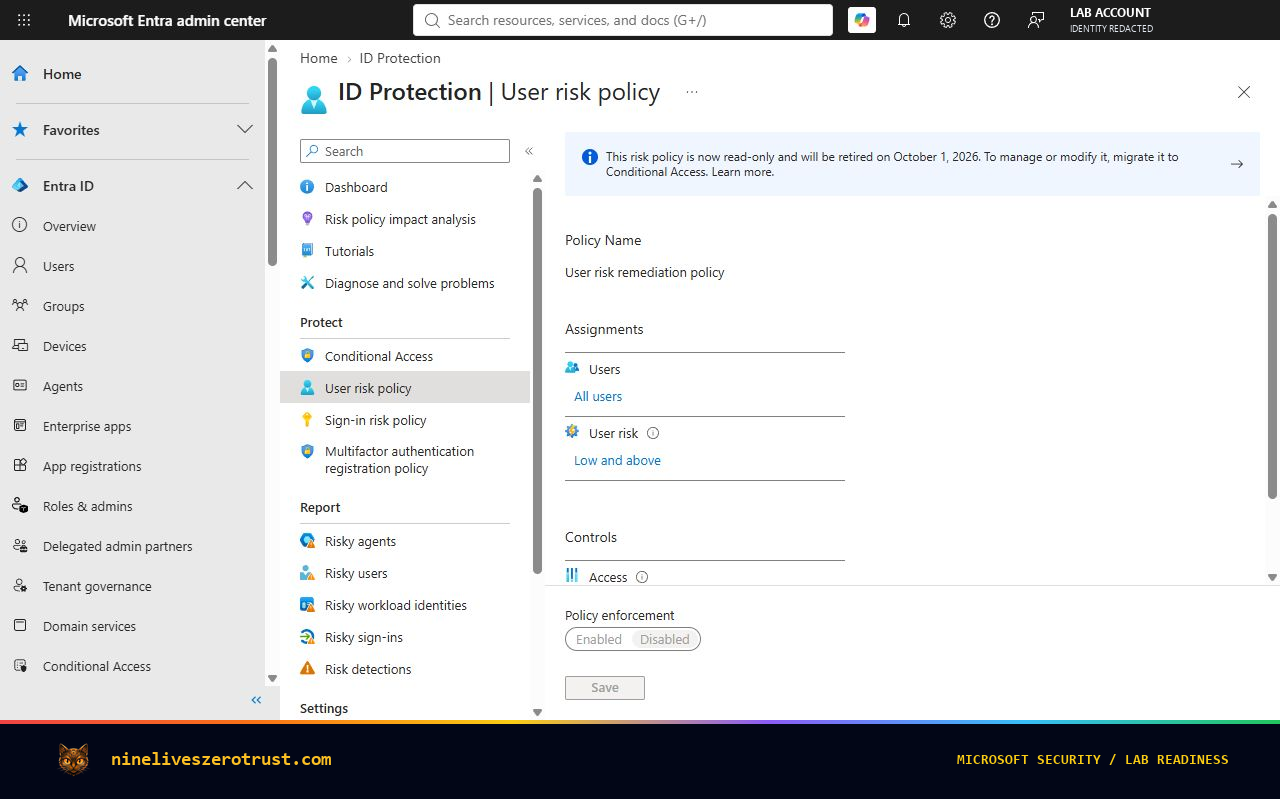
Task: Select User risk policy menu item
Action: (405, 388)
